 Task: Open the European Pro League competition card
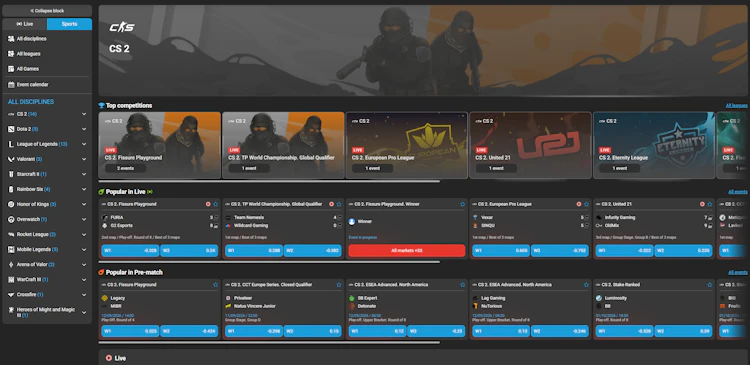pyautogui.click(x=407, y=145)
